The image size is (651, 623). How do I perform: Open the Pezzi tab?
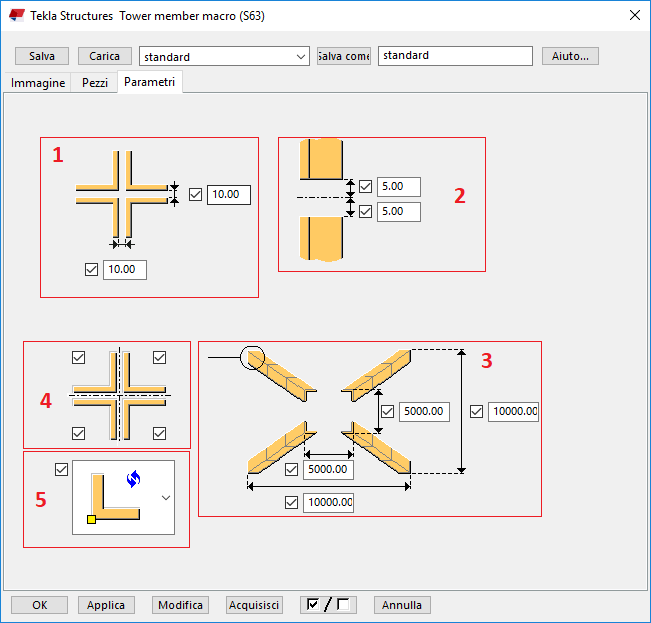coord(96,83)
